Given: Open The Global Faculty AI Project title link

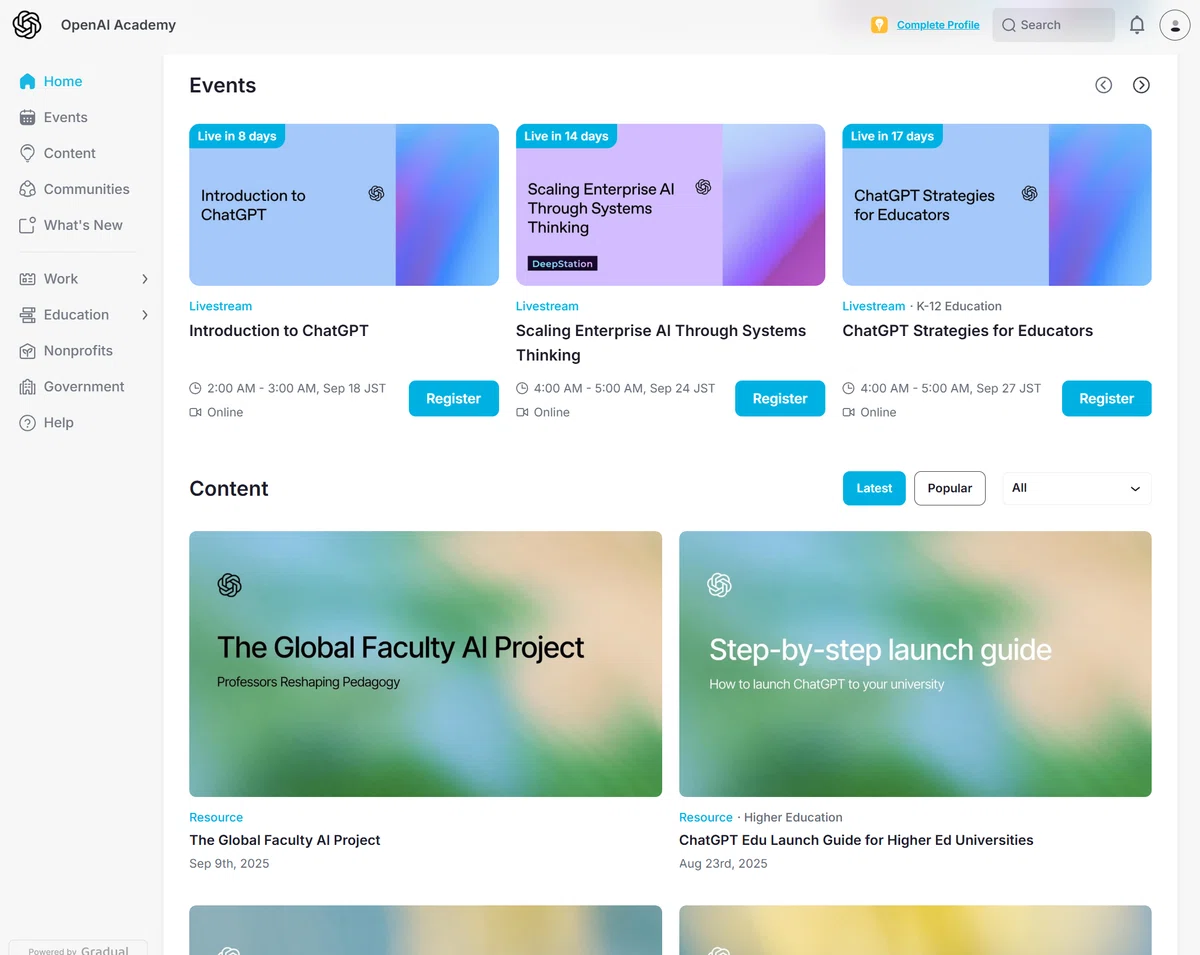Looking at the screenshot, I should click(285, 840).
